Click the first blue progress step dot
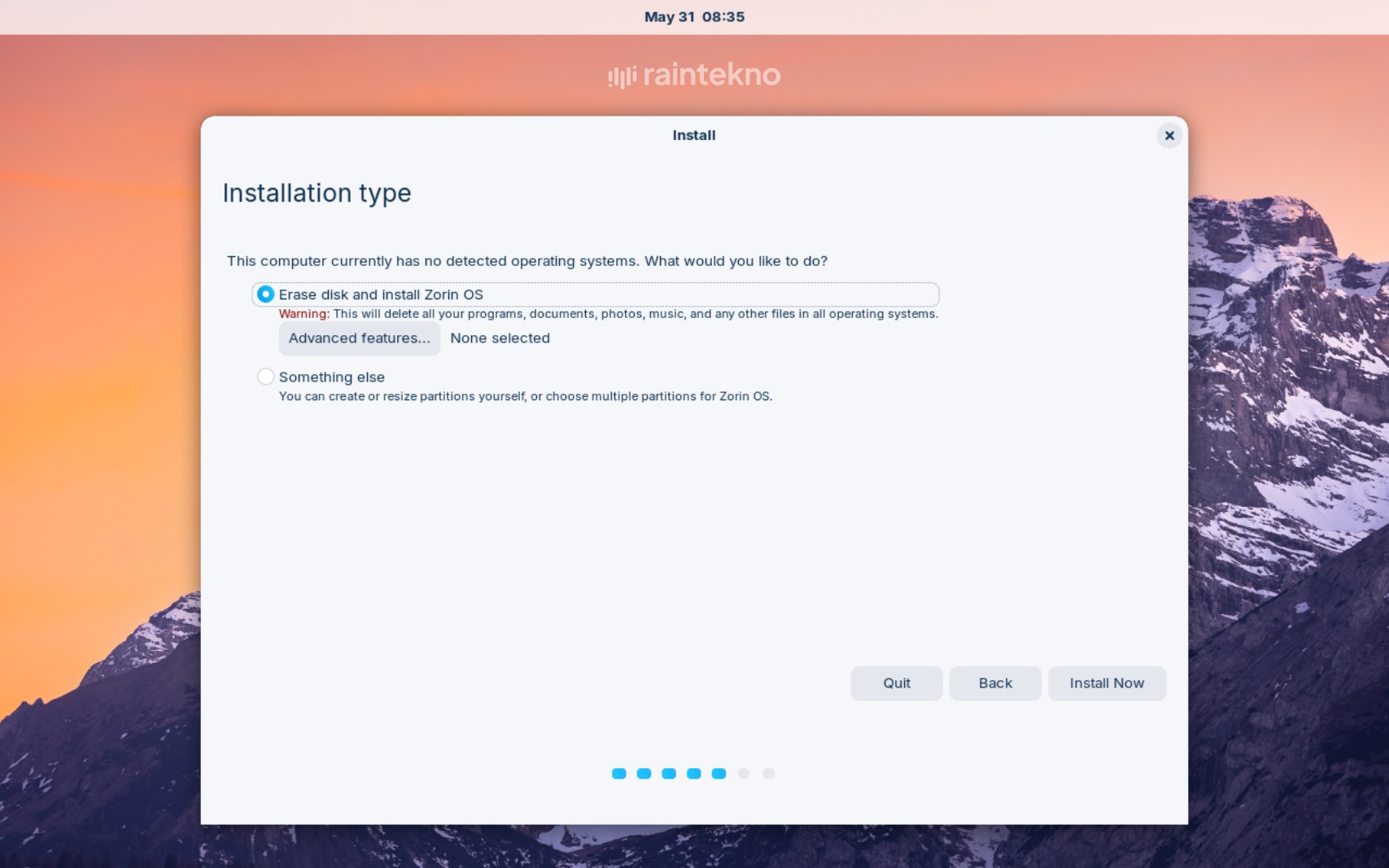 point(619,774)
